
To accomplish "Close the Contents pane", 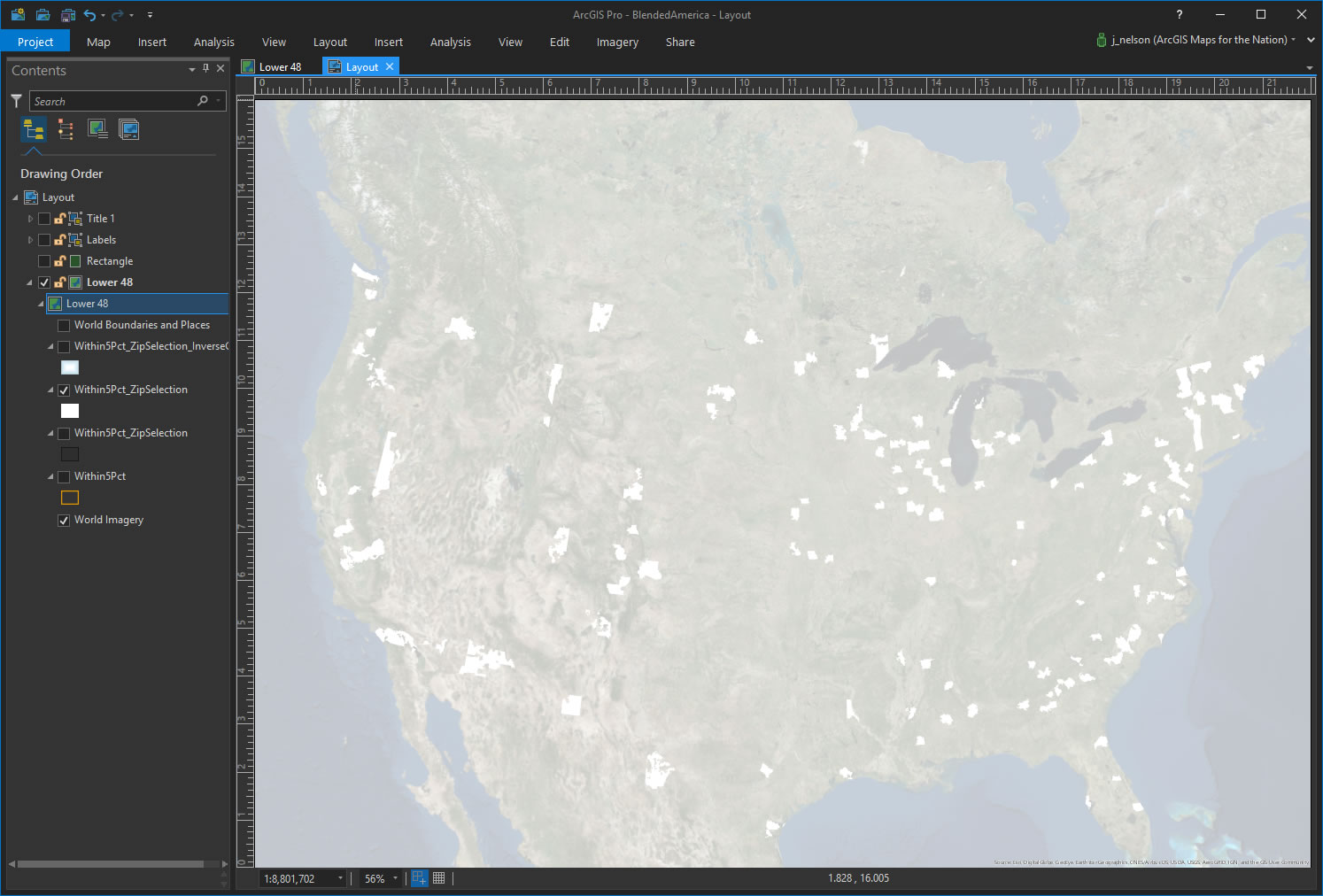I will click(220, 68).
